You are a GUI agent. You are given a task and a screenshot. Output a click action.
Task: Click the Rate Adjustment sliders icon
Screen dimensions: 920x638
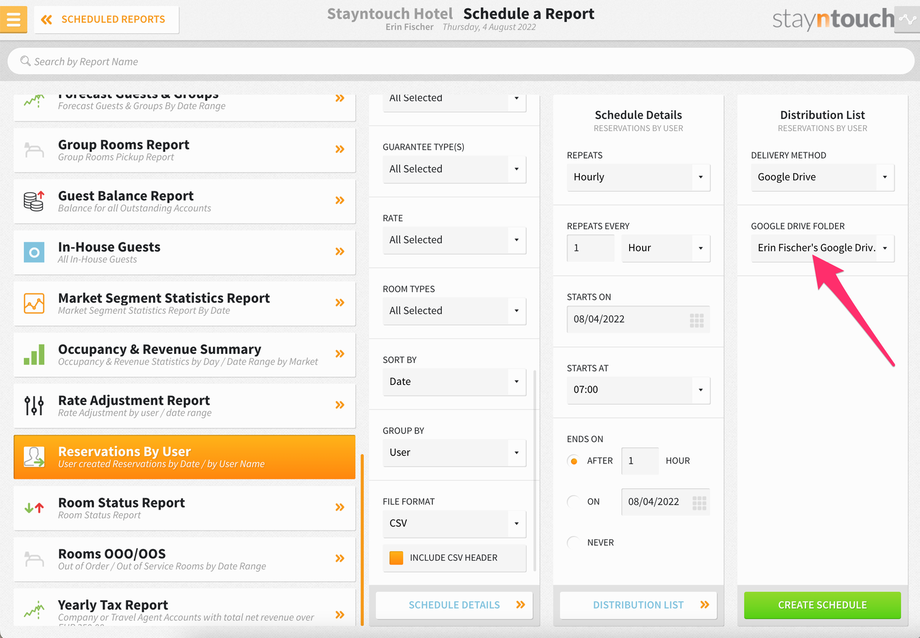(34, 406)
